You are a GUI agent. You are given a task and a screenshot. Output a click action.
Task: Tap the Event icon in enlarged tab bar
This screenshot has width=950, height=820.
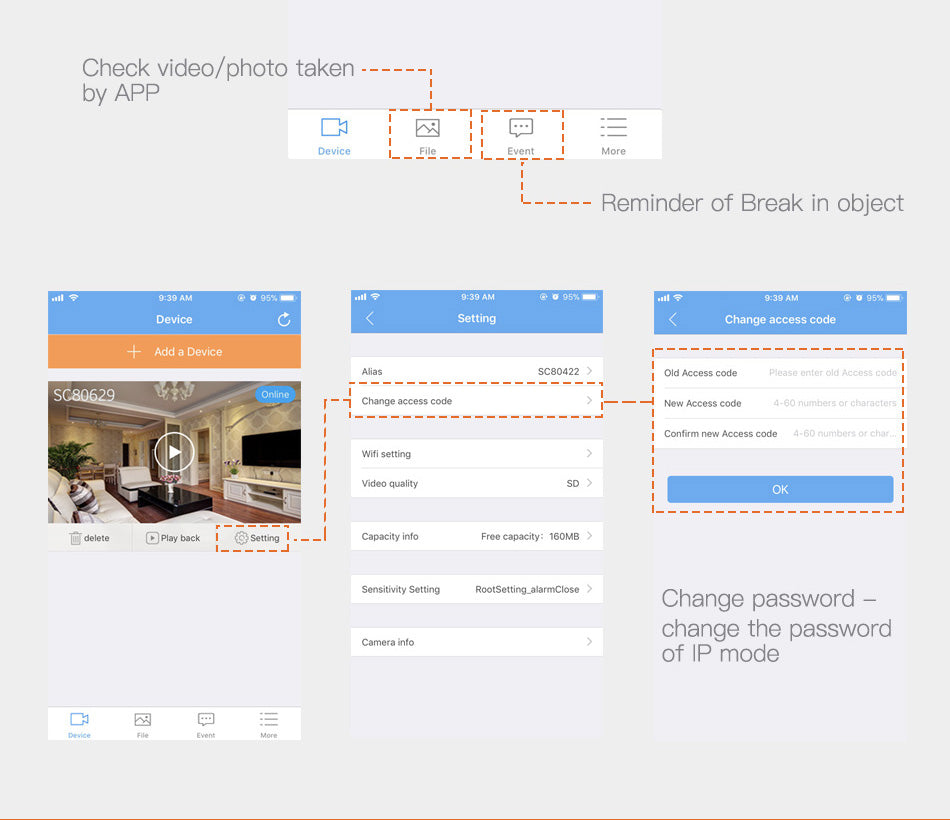tap(521, 128)
